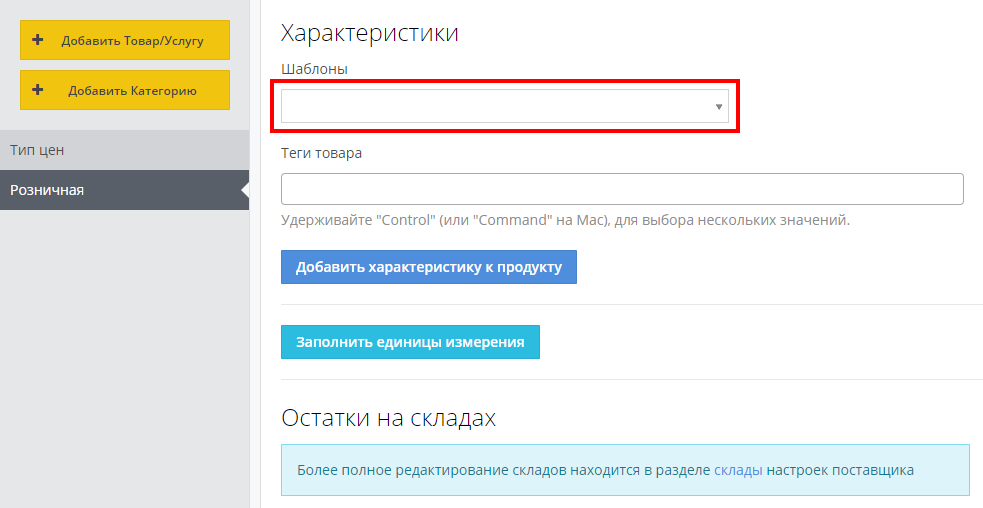Click the Характеристики section heading
983x508 pixels.
[x=370, y=33]
